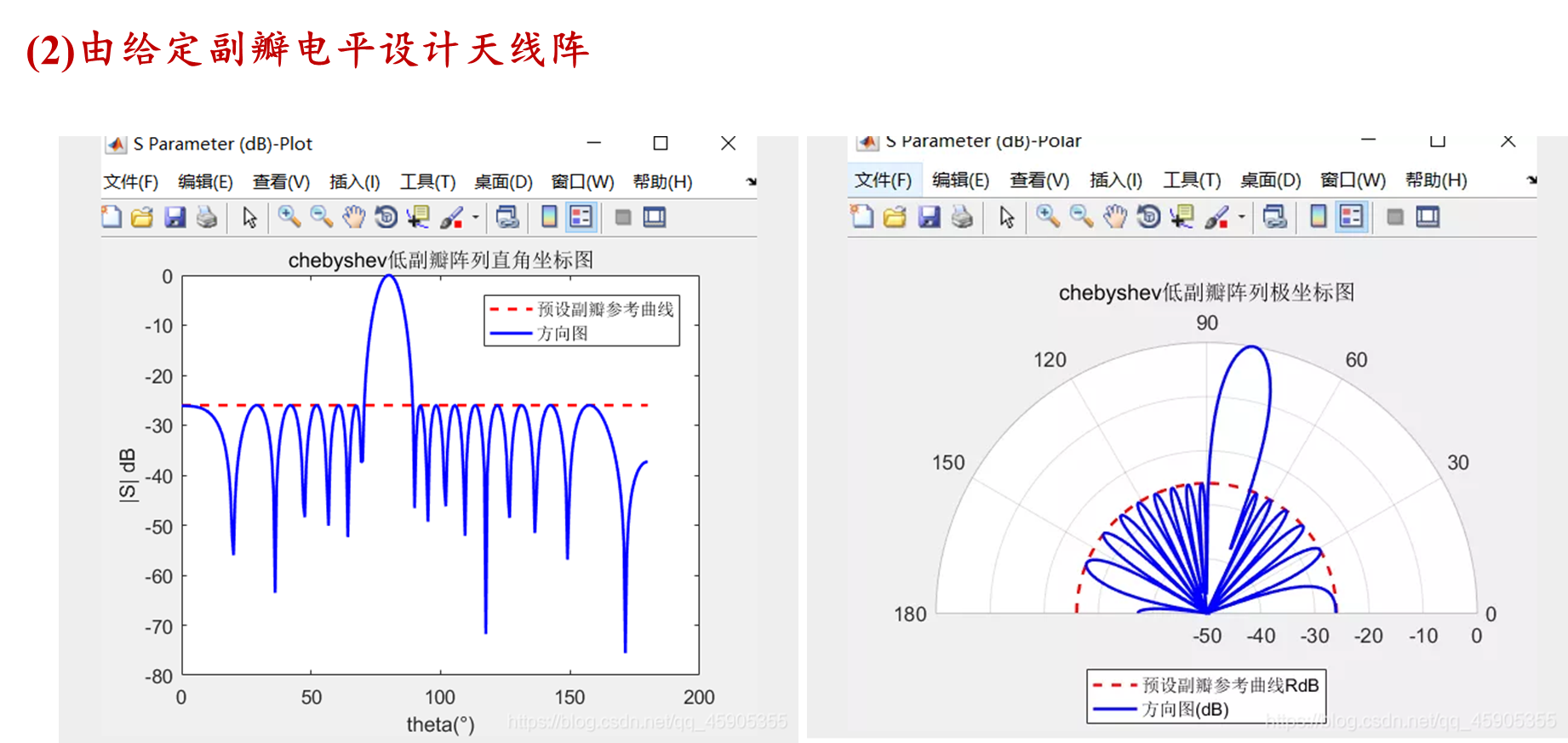Select Rotate 3D tool in Plot window
Viewport: 1568px width, 743px height.
pyautogui.click(x=386, y=217)
